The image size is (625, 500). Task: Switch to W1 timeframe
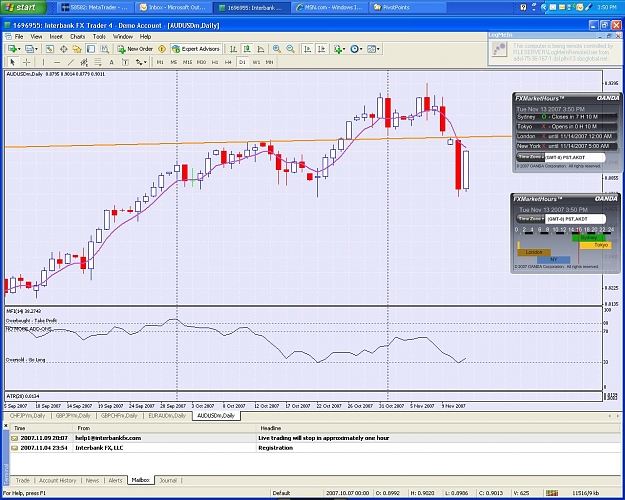click(x=256, y=62)
